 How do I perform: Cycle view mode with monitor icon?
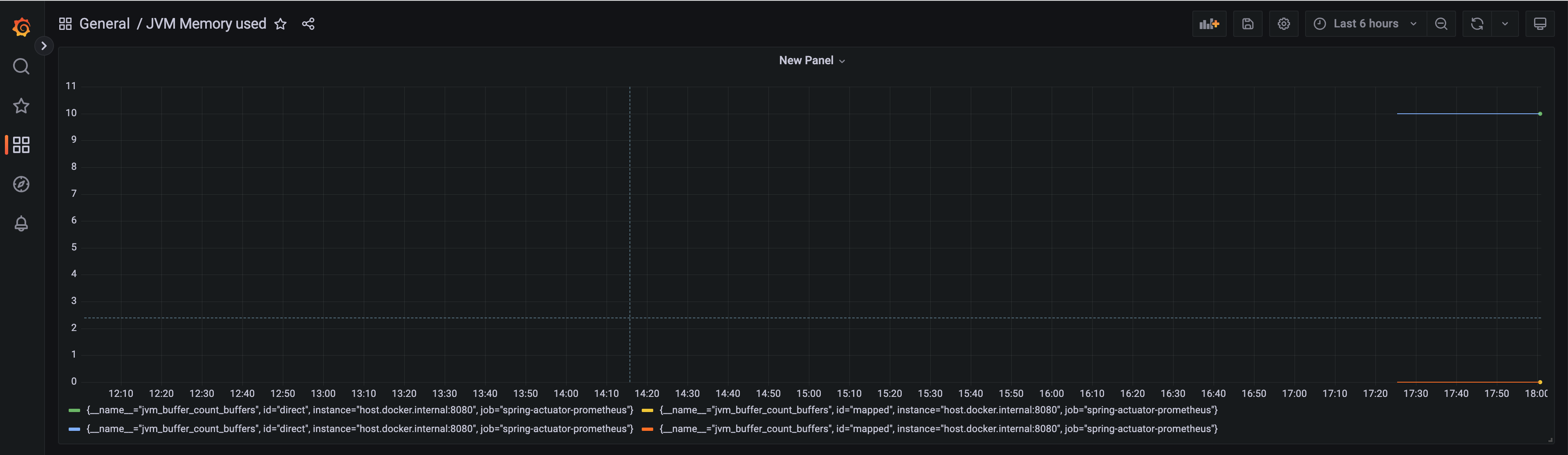(1540, 24)
